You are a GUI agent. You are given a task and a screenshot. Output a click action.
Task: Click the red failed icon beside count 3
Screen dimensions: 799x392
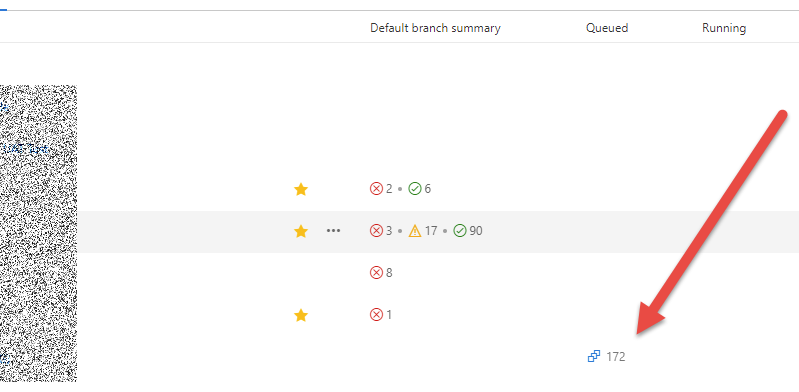tap(376, 231)
